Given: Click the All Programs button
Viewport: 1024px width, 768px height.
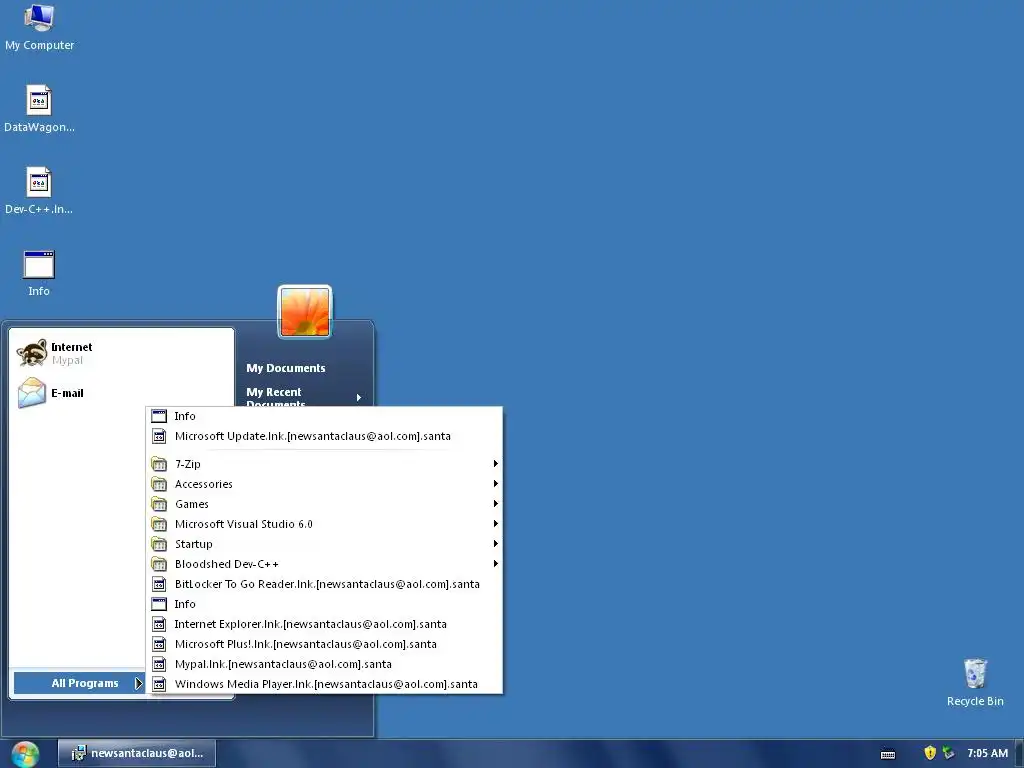Looking at the screenshot, I should tap(79, 683).
